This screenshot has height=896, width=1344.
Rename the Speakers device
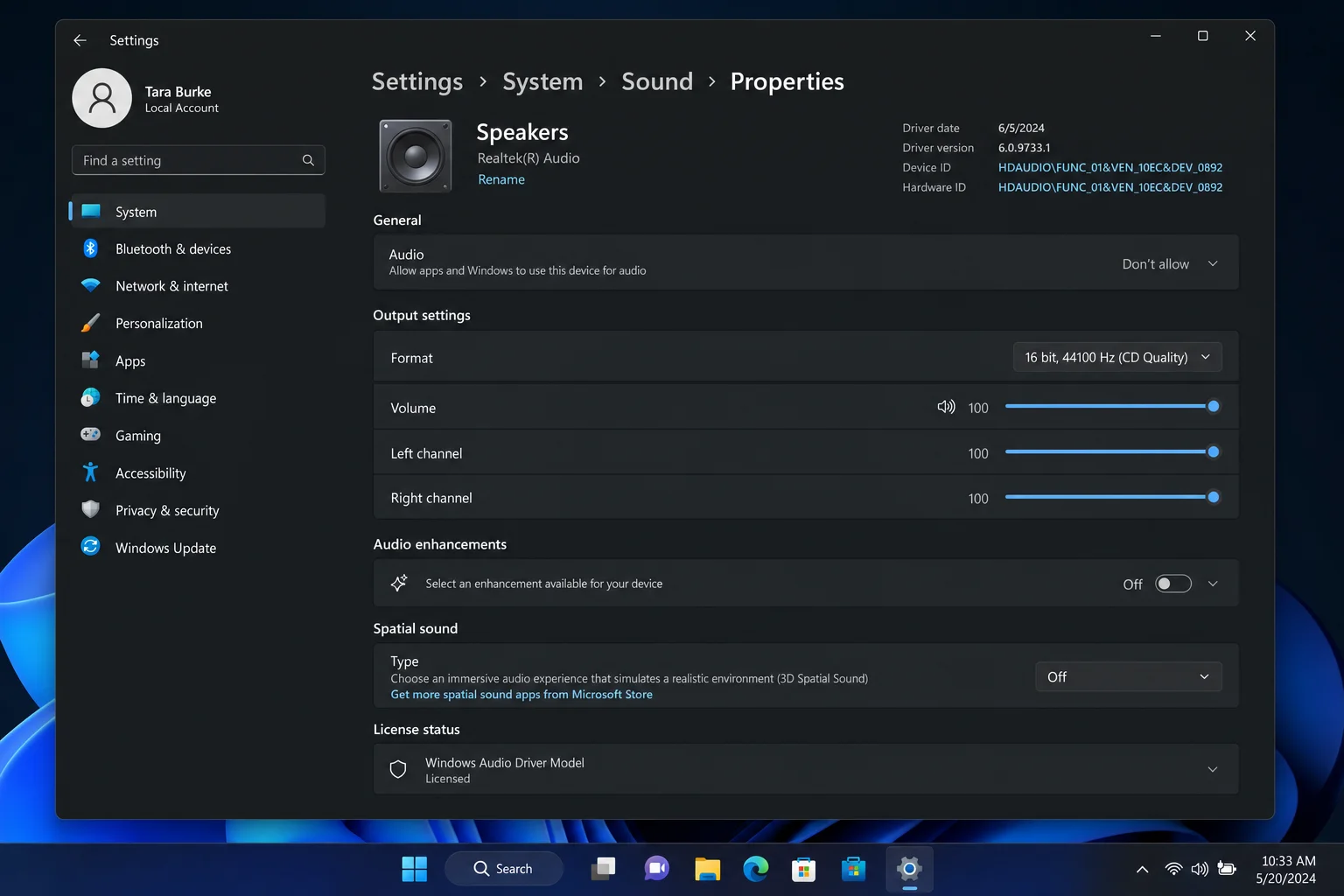(501, 179)
